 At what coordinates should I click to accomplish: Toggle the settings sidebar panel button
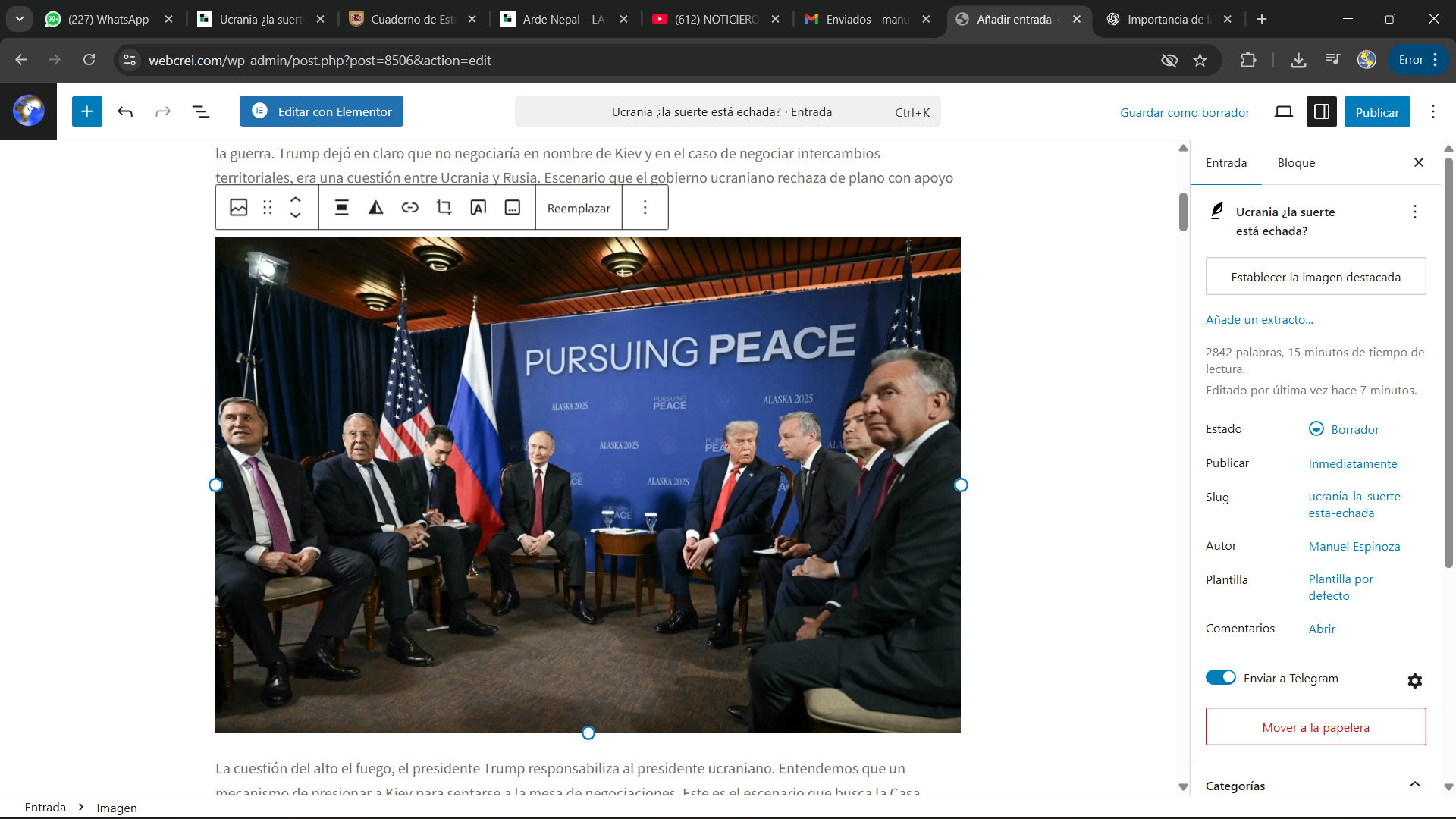[x=1321, y=111]
